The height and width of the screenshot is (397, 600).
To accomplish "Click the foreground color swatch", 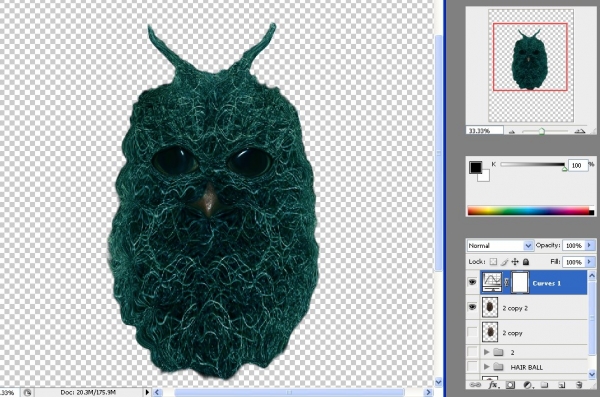I will 476,167.
